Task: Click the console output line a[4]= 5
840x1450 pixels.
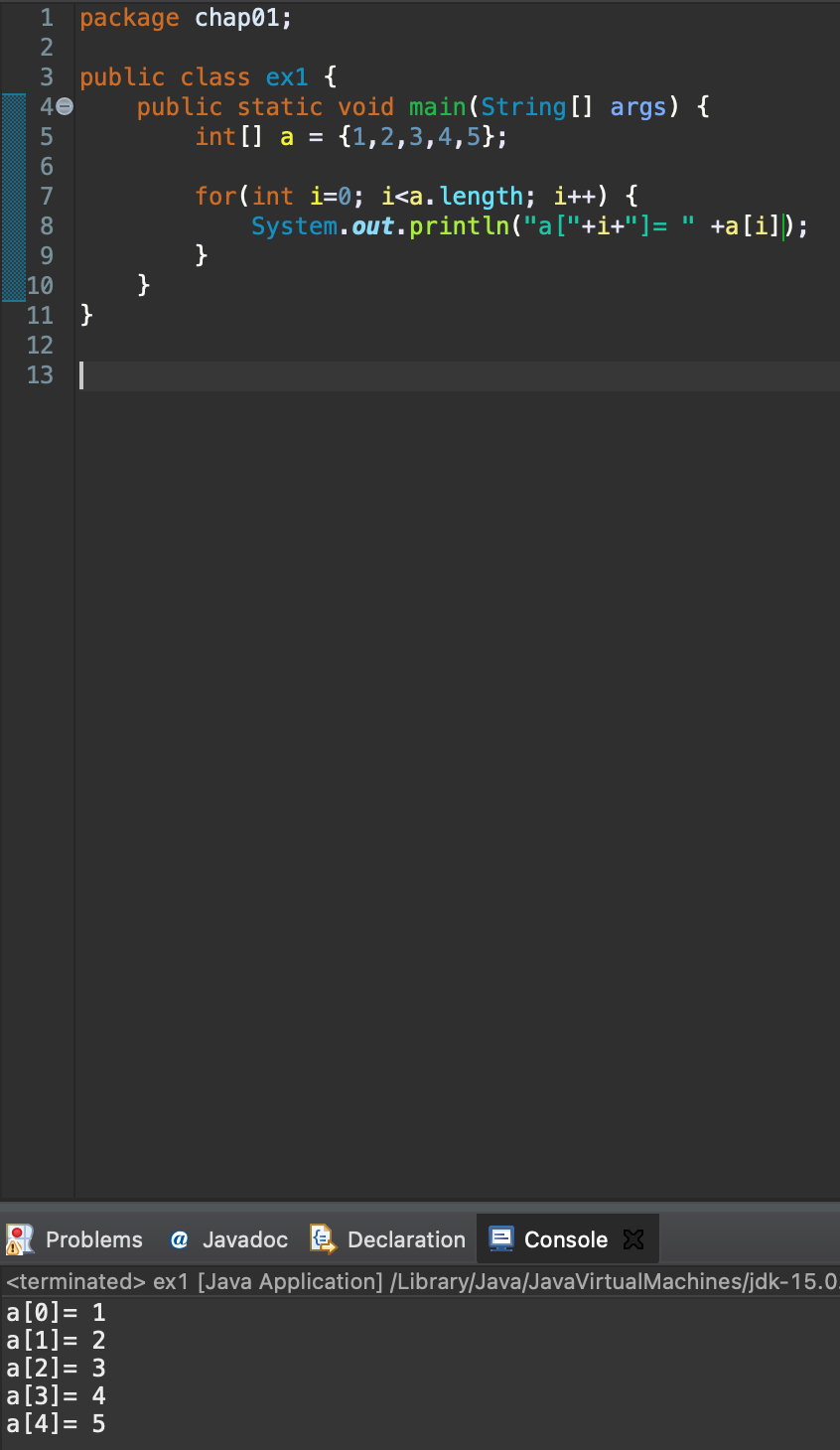Action: click(56, 1424)
